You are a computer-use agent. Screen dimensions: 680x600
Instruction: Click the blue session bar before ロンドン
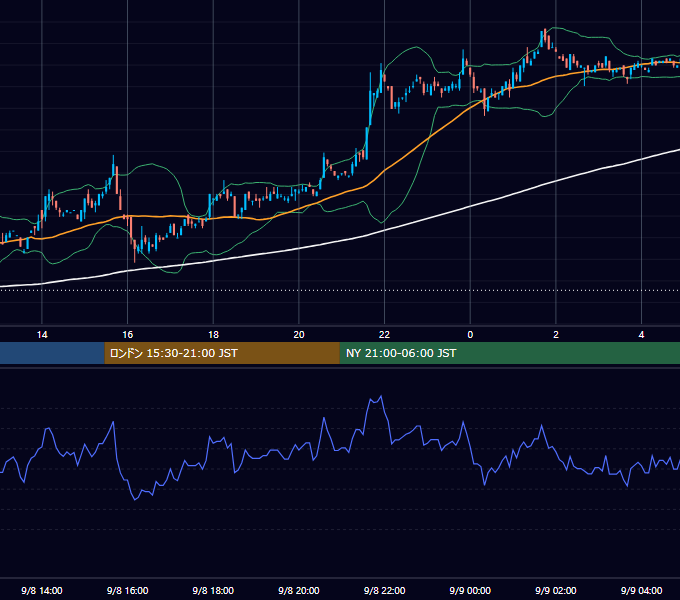52,353
